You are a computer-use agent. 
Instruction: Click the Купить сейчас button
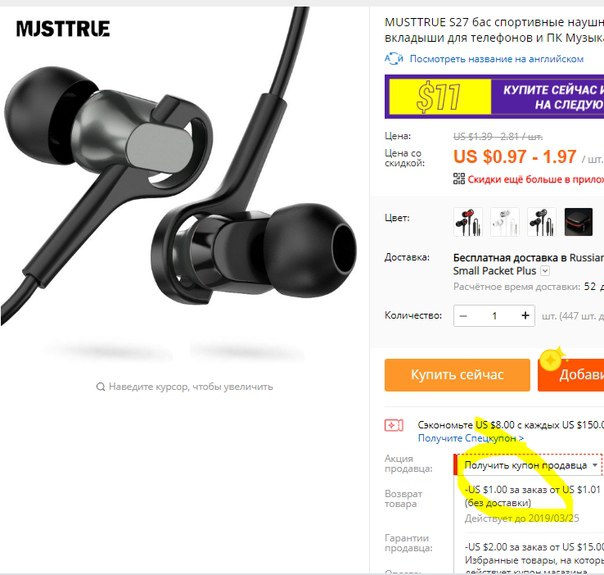(x=457, y=375)
